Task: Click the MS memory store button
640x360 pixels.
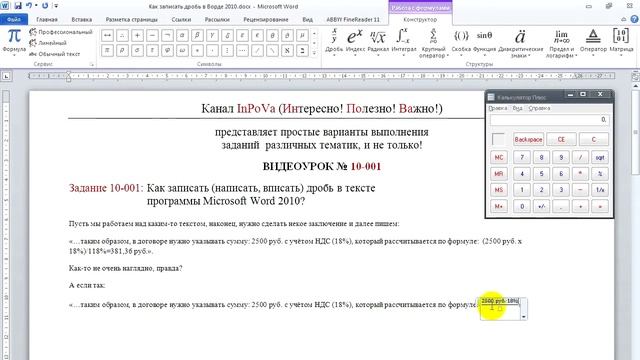Action: 499,190
